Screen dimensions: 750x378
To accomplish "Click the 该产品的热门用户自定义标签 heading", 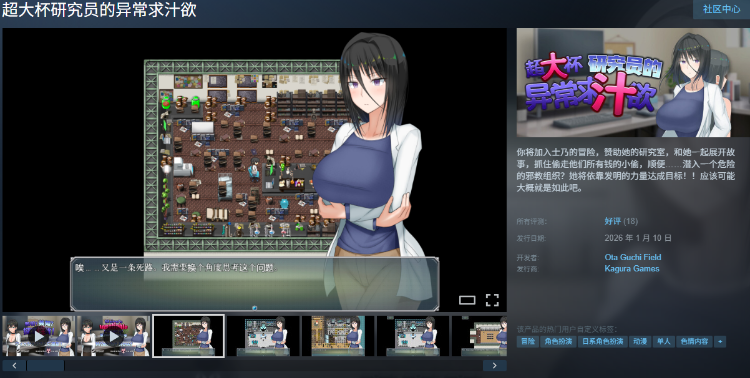I will (567, 329).
